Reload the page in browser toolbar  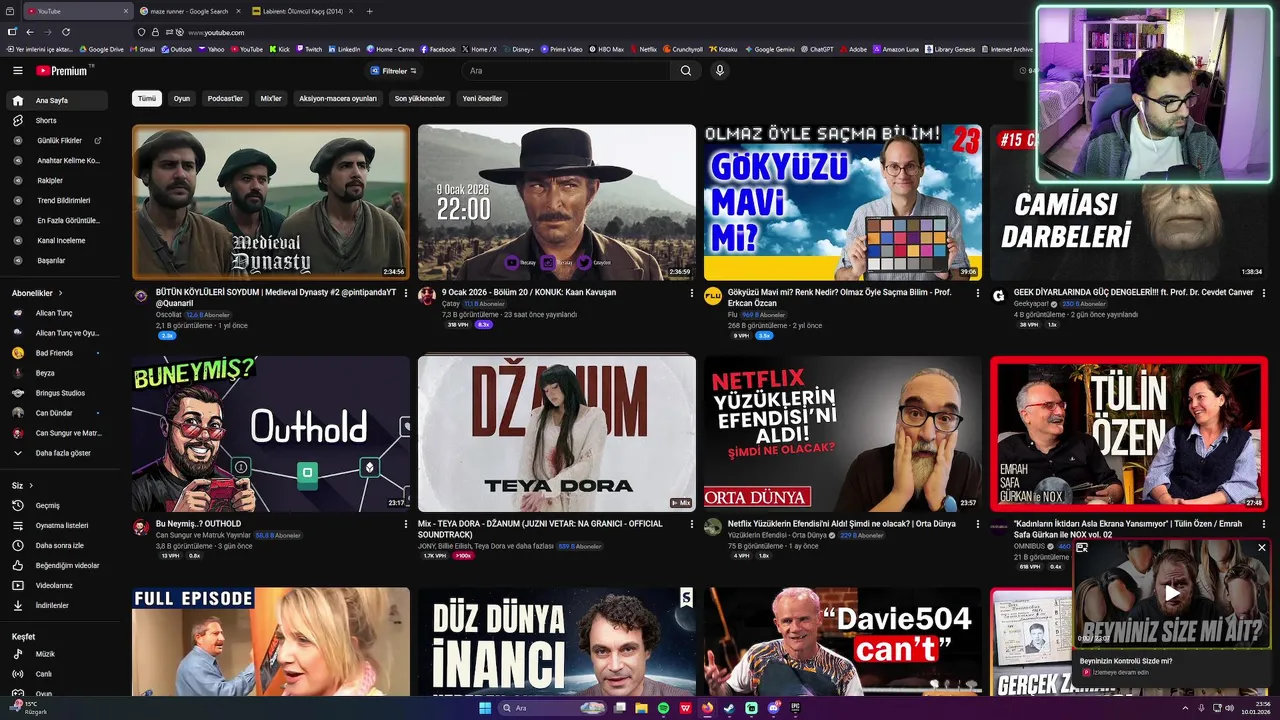coord(66,32)
